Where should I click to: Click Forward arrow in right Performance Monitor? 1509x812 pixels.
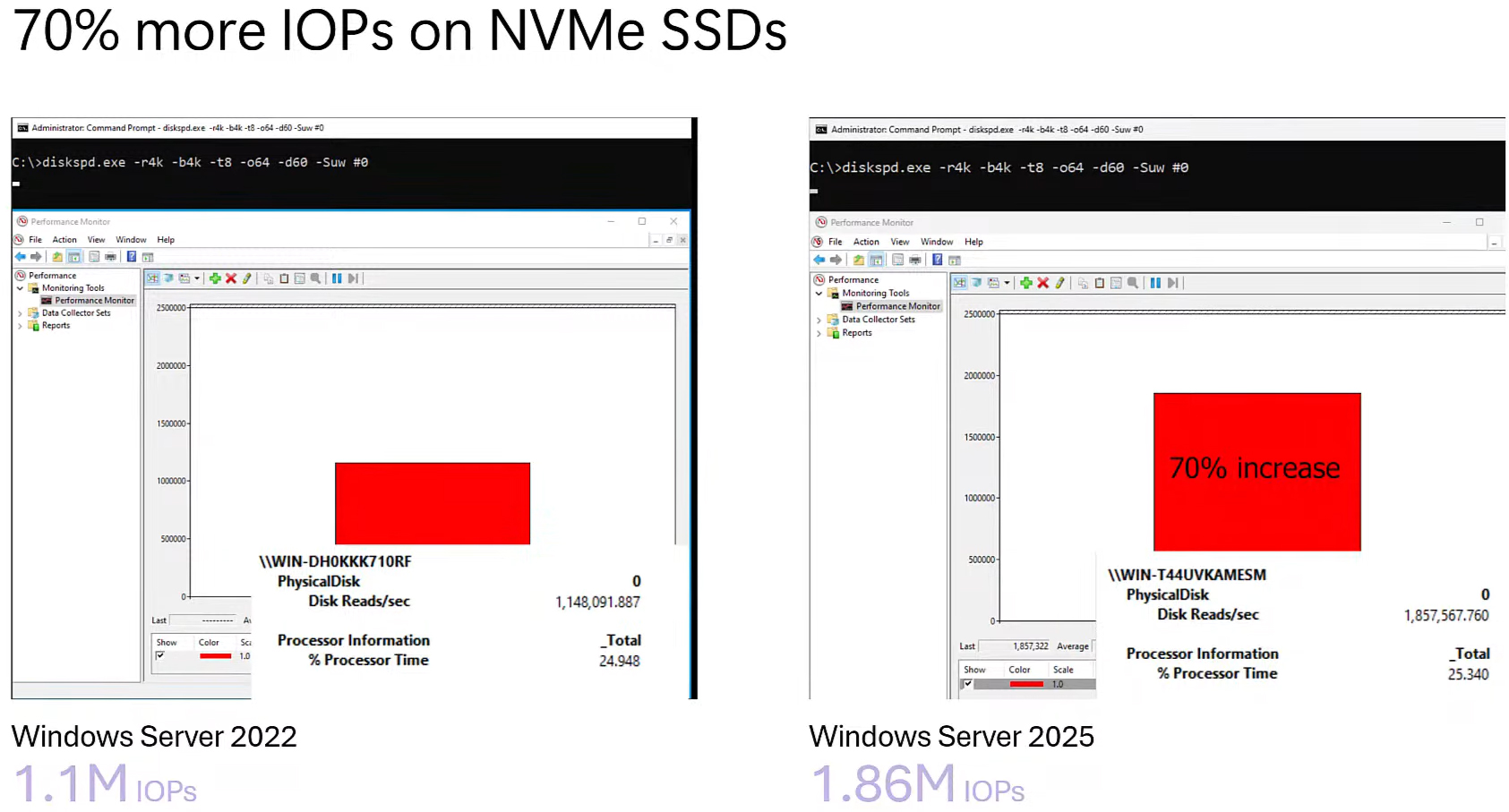(836, 260)
